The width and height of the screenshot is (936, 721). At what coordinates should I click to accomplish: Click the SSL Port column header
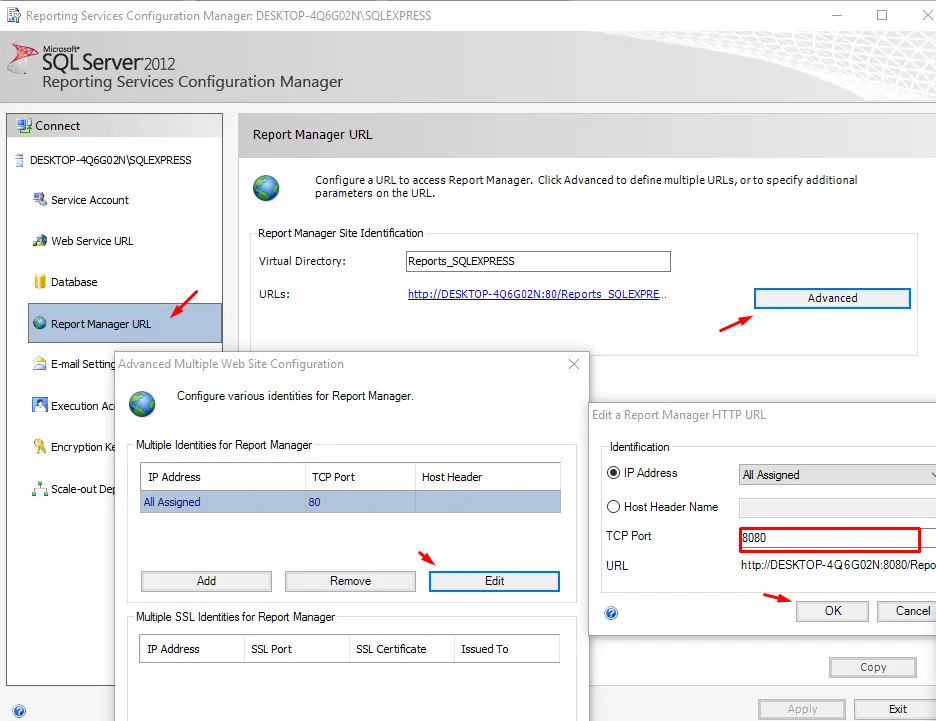tap(296, 649)
